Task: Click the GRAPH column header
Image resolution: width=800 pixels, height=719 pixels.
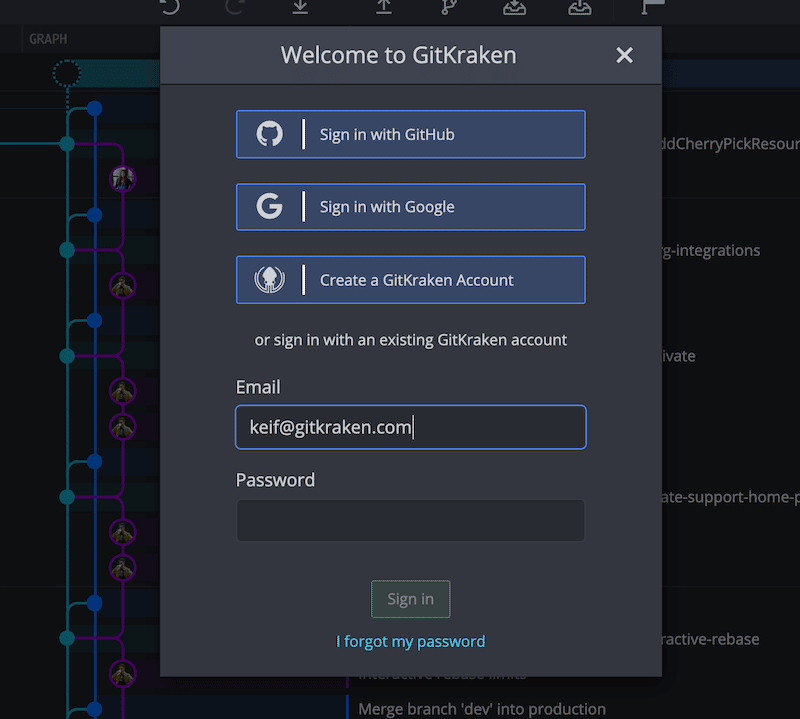Action: point(48,39)
